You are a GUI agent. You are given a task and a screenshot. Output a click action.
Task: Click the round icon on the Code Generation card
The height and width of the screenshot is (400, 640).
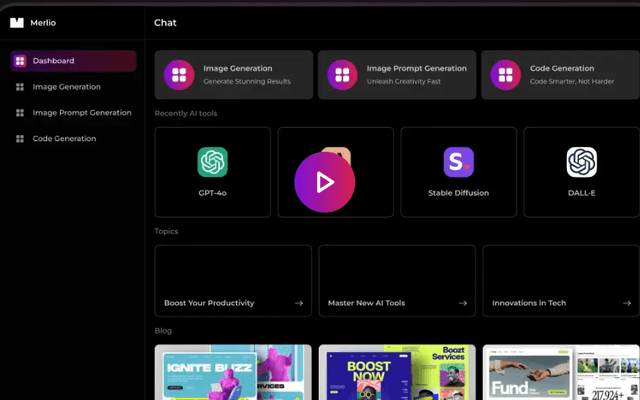(x=506, y=75)
